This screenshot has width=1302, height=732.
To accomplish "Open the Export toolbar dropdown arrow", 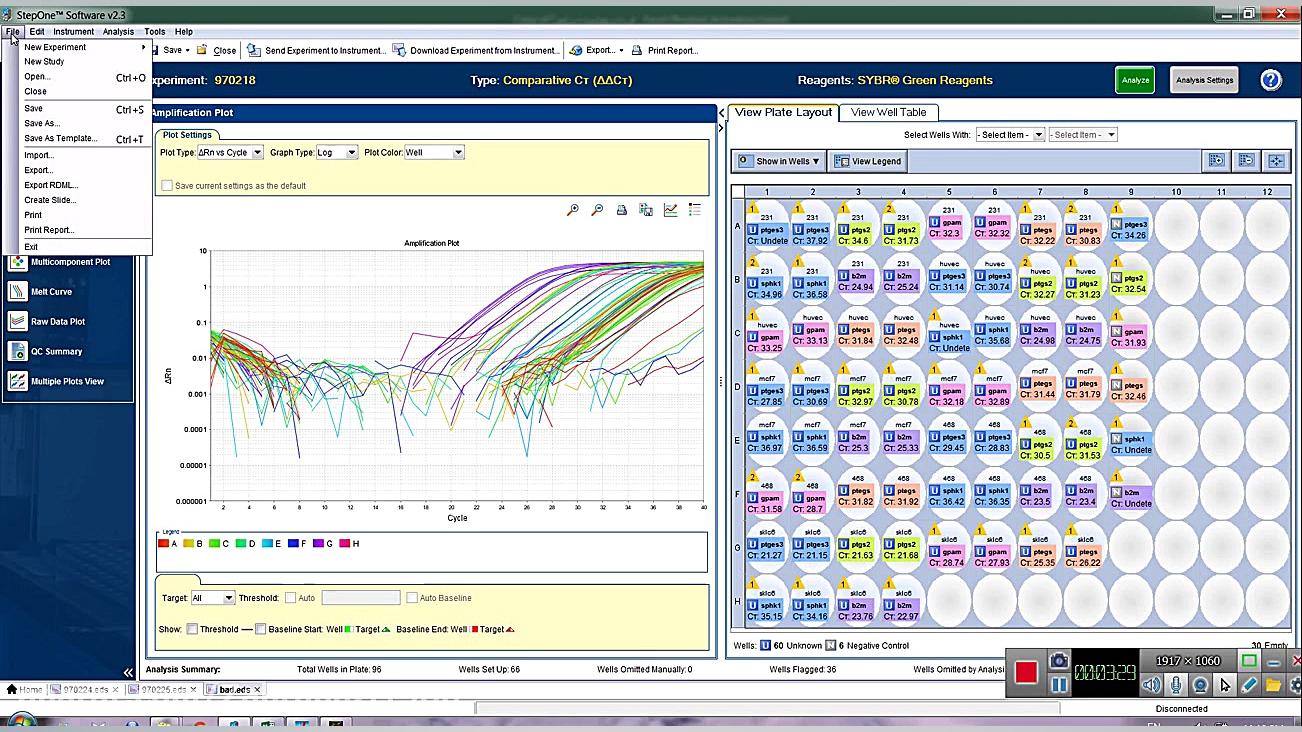I will coord(621,50).
